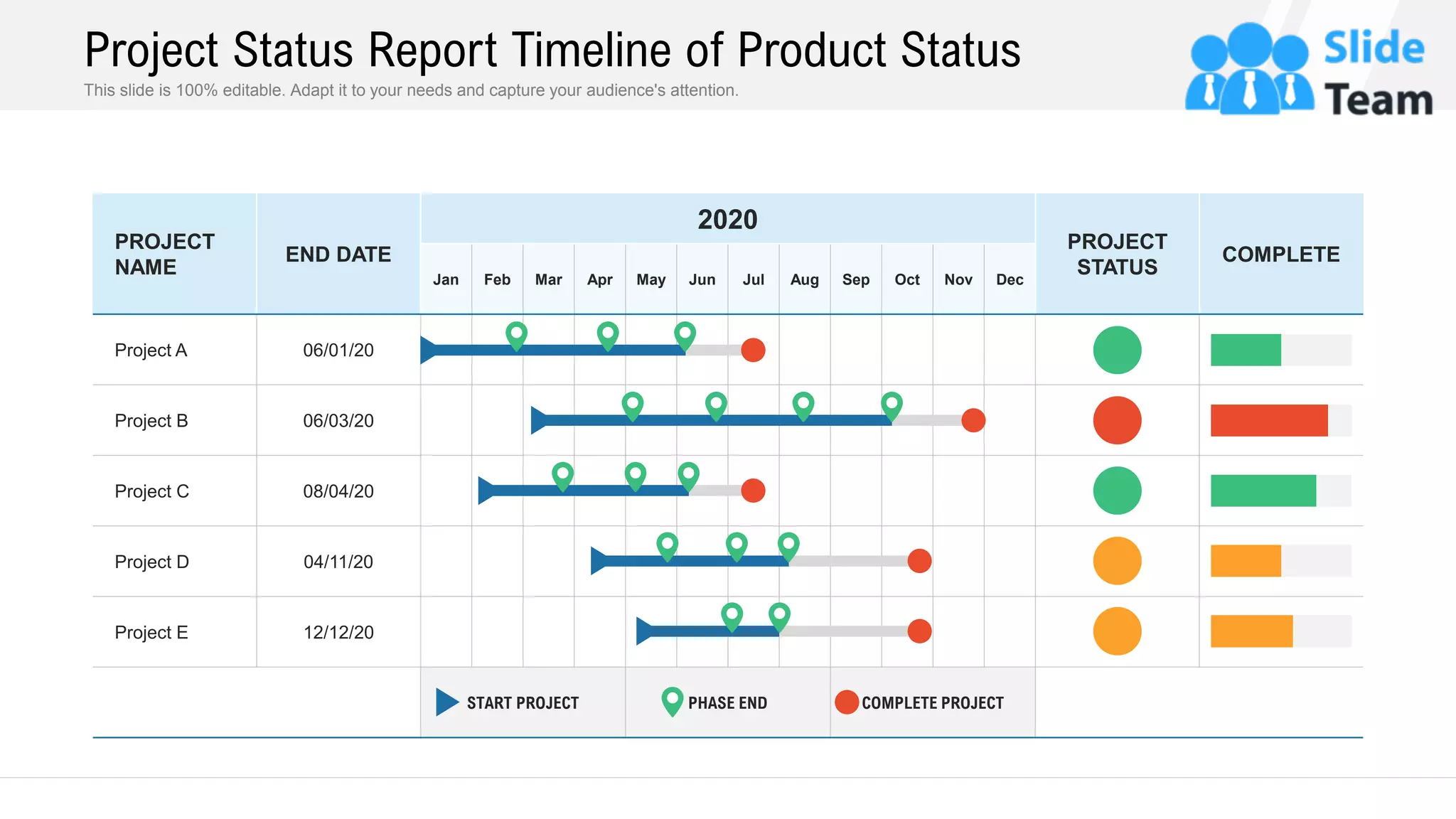Viewport: 1456px width, 819px height.
Task: Click the Project D name cell
Action: coord(152,562)
